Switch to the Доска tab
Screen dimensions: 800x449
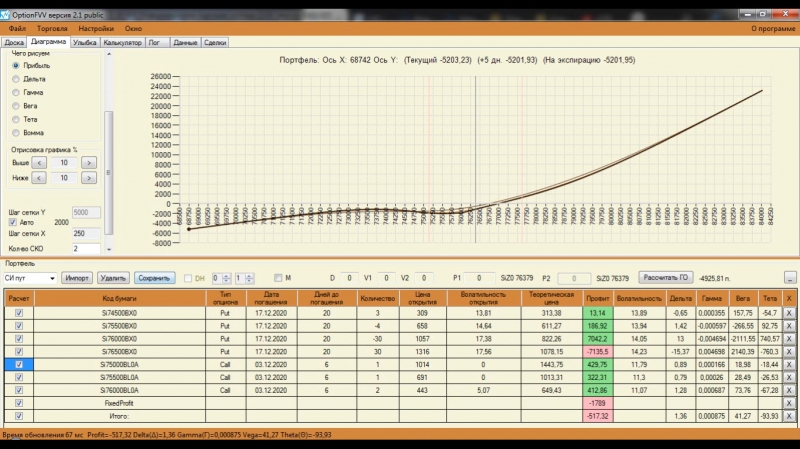tap(14, 43)
